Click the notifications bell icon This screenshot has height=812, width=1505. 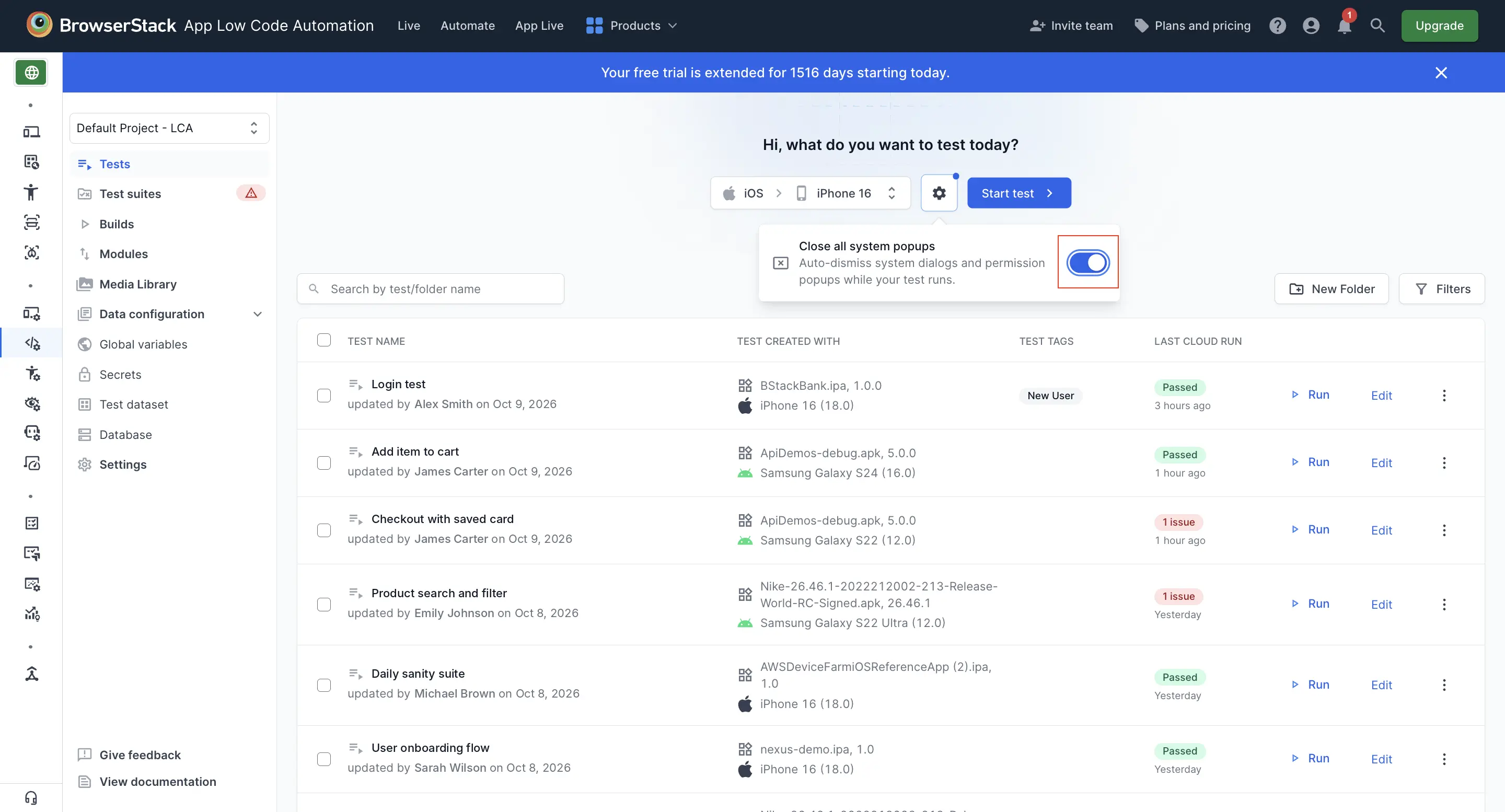coord(1345,26)
